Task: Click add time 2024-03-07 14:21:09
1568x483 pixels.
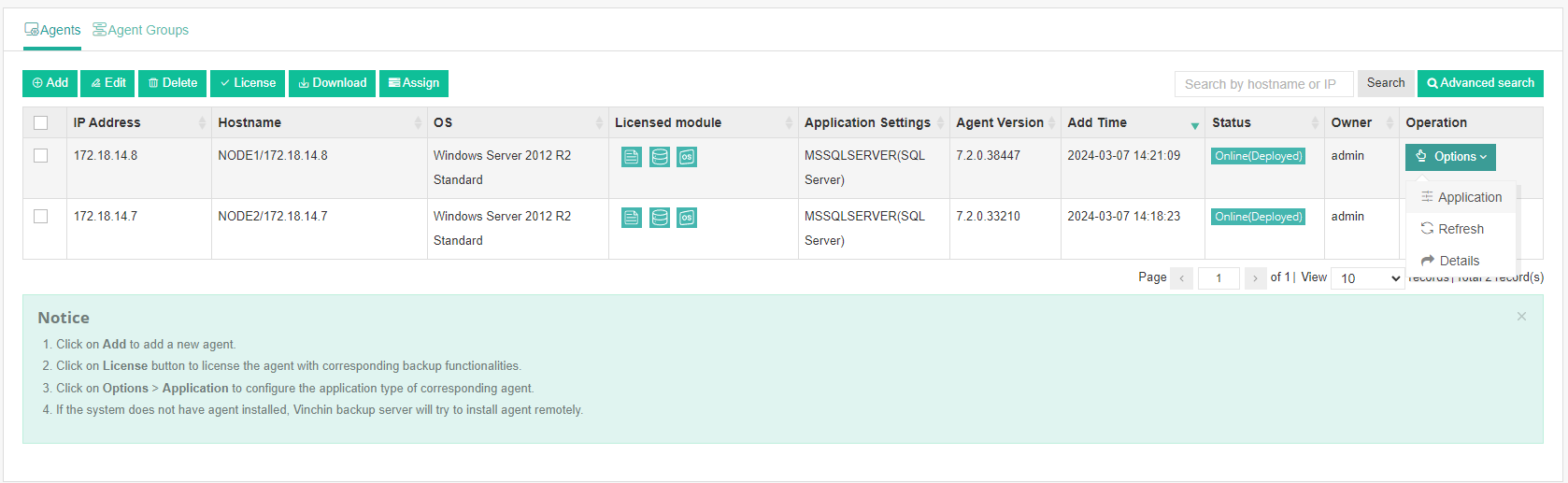Action: [1124, 155]
